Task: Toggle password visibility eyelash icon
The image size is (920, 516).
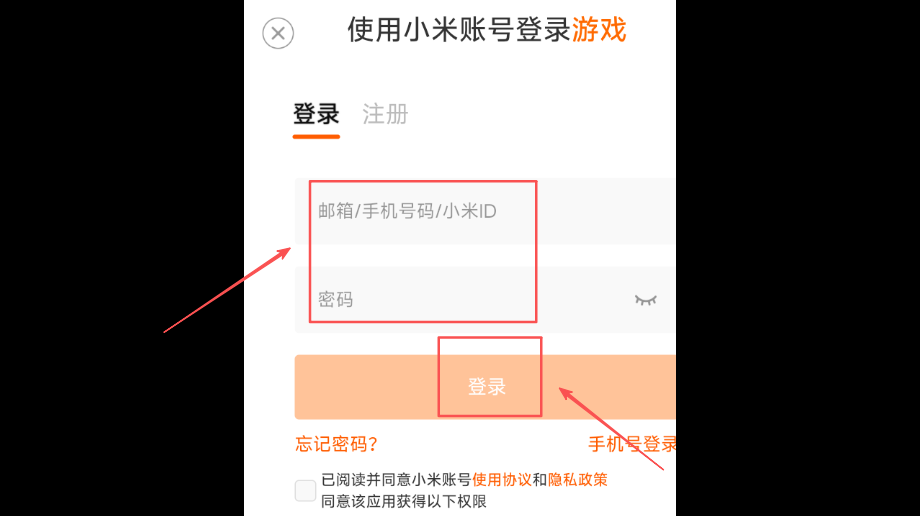Action: point(645,300)
